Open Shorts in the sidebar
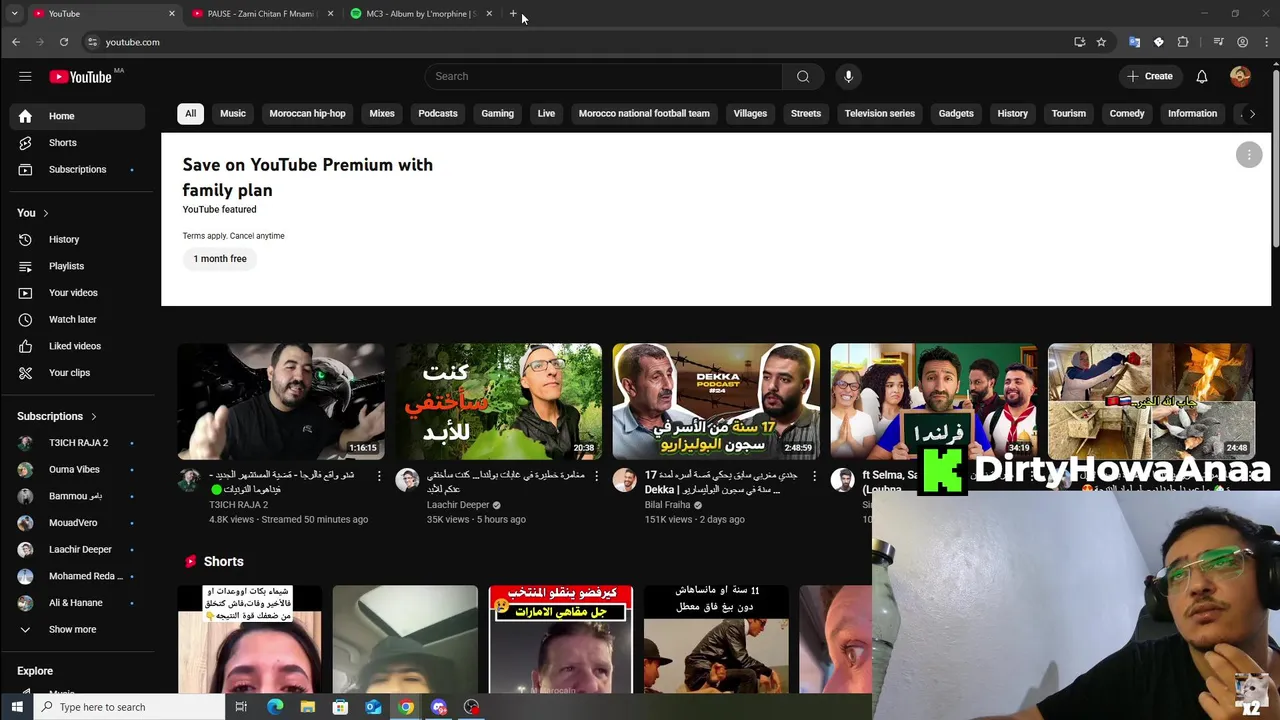Screen dimensions: 1280x720 click(77, 143)
